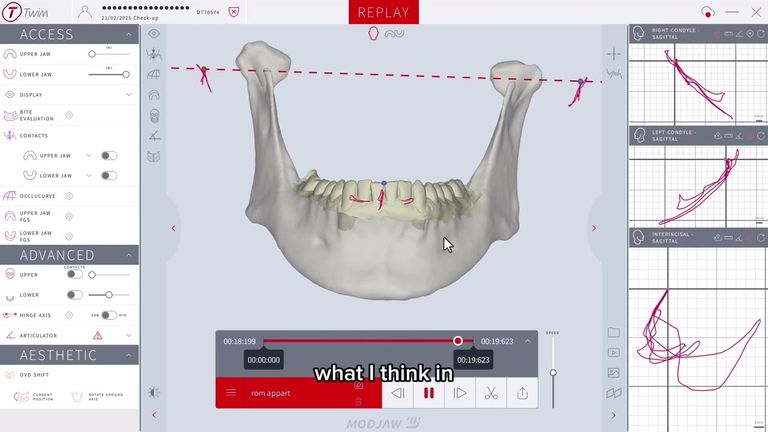The image size is (768, 432).
Task: Toggle the Occlucurve option
Action: pyautogui.click(x=69, y=196)
